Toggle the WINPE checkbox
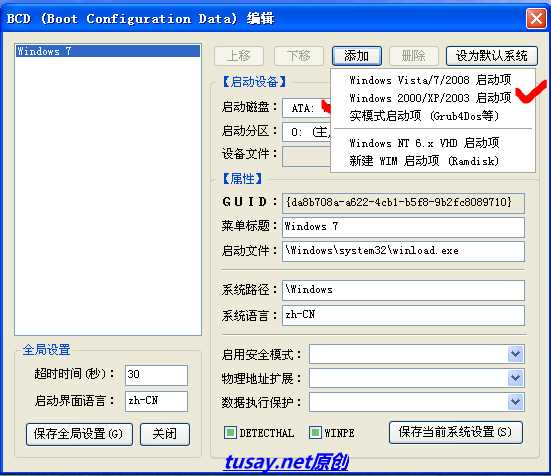 pyautogui.click(x=315, y=432)
